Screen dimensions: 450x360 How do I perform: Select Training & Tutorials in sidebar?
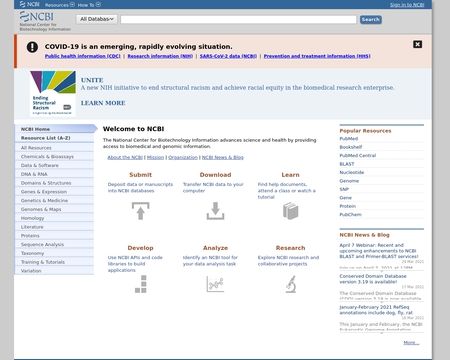(54, 262)
